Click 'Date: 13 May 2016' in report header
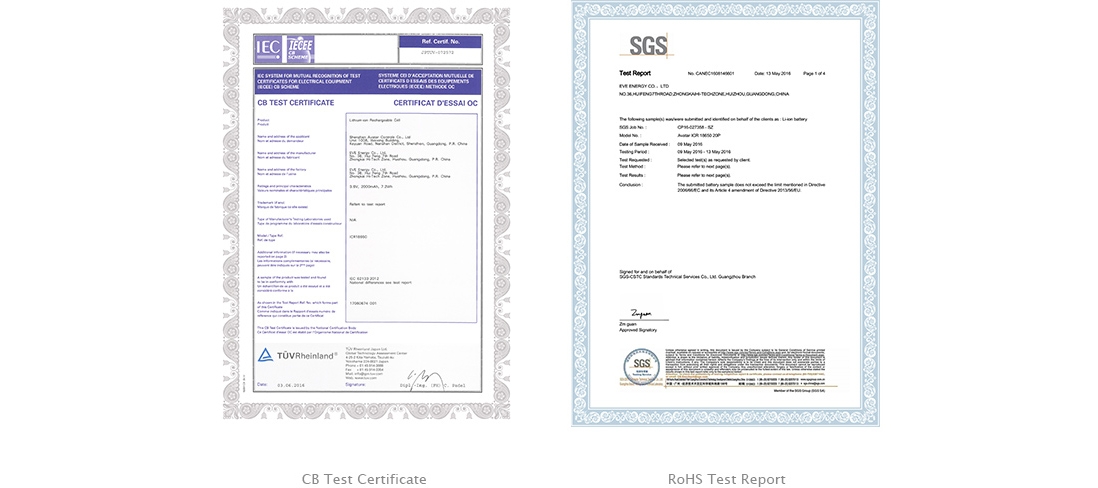1098x488 pixels. pos(772,74)
